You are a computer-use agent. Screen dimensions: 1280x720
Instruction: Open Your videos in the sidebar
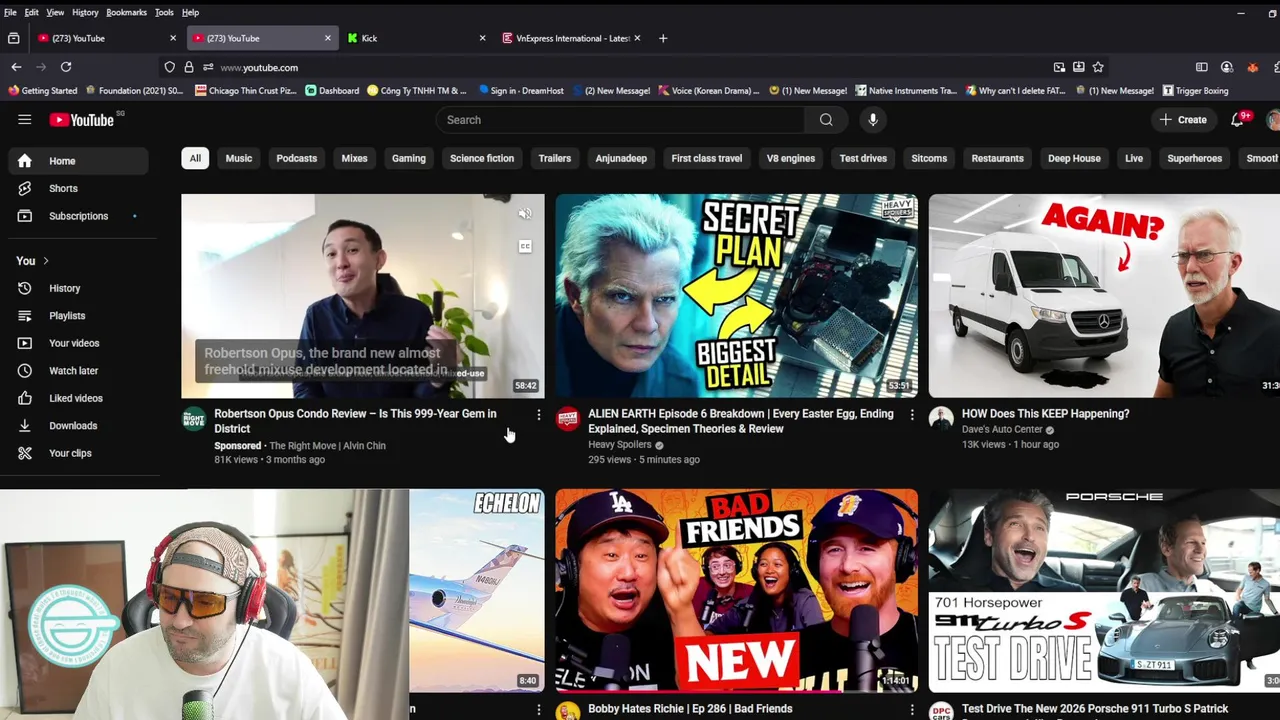[78, 343]
